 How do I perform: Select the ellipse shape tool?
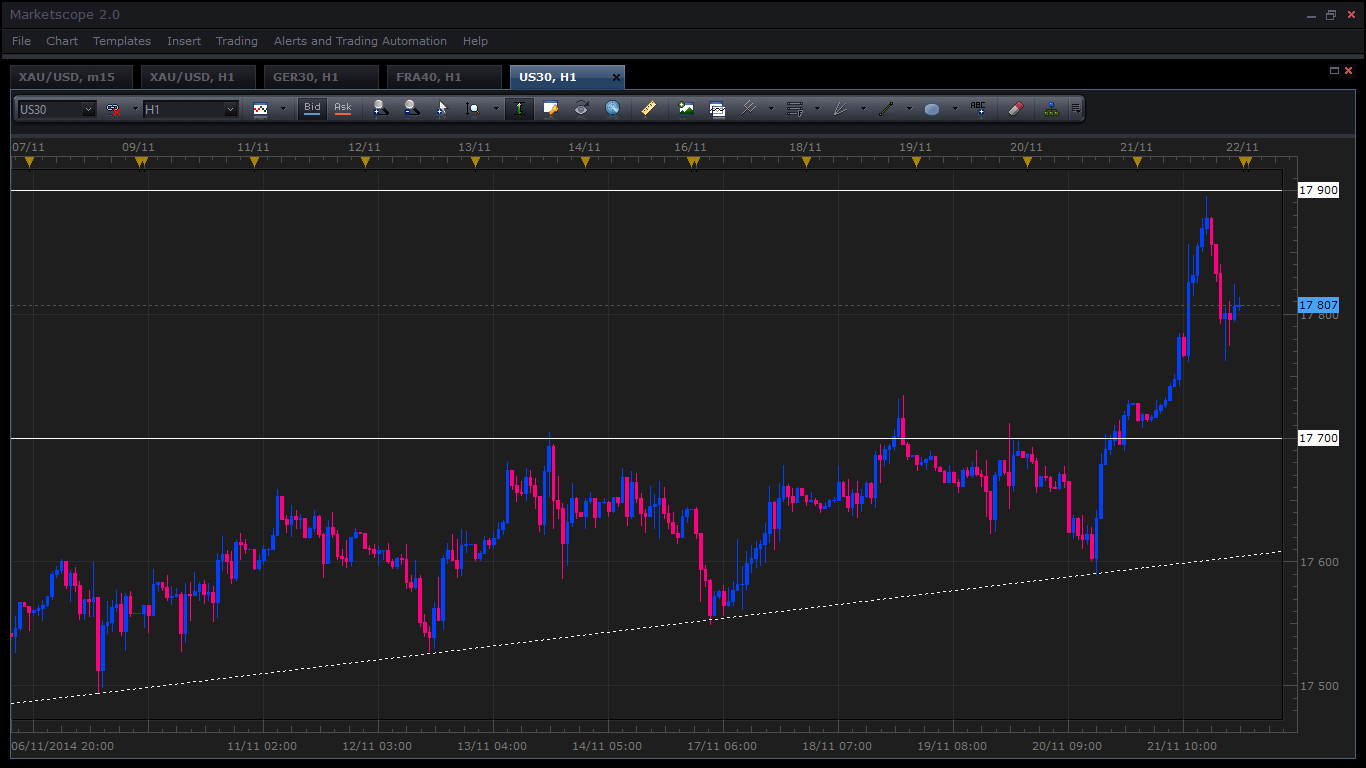[x=932, y=109]
